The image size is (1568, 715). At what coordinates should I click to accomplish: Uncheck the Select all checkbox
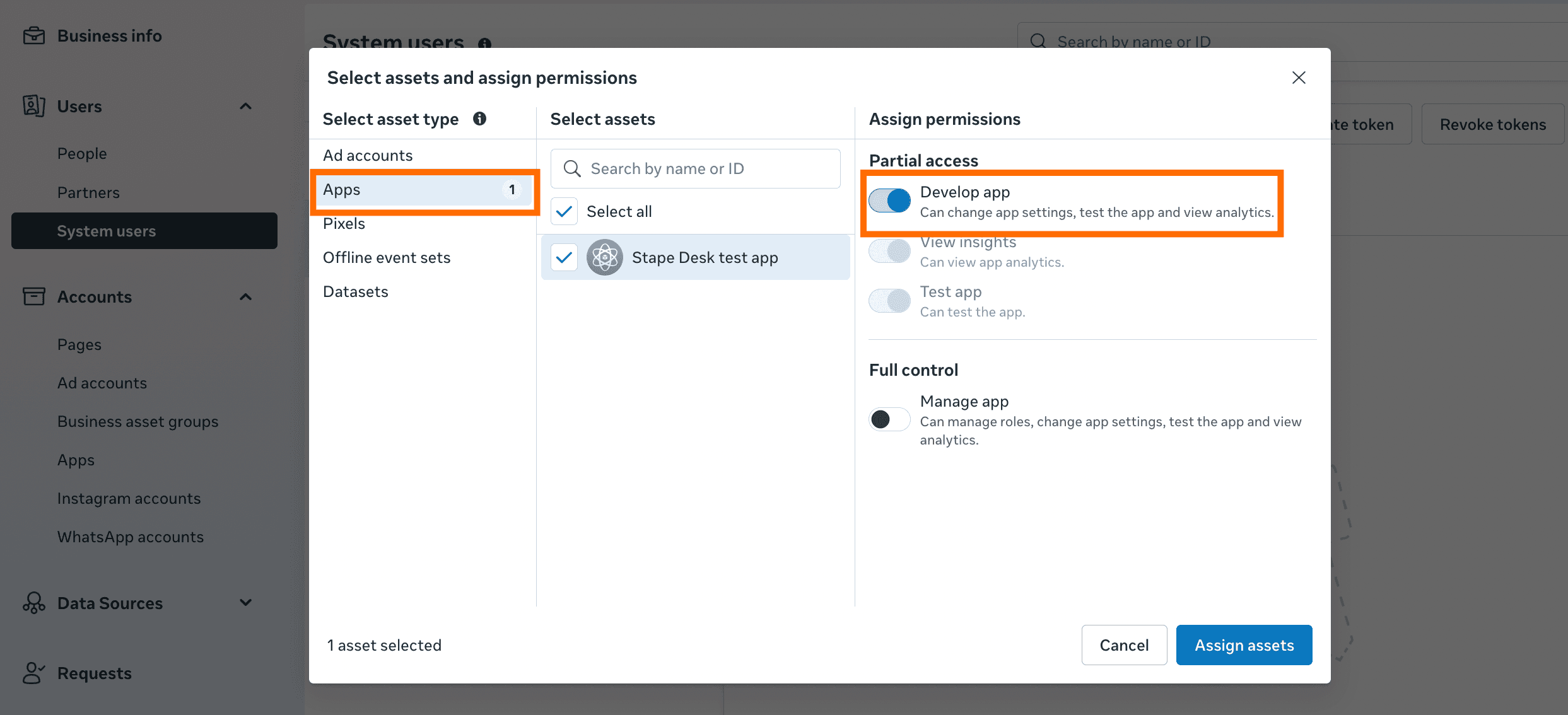coord(564,211)
